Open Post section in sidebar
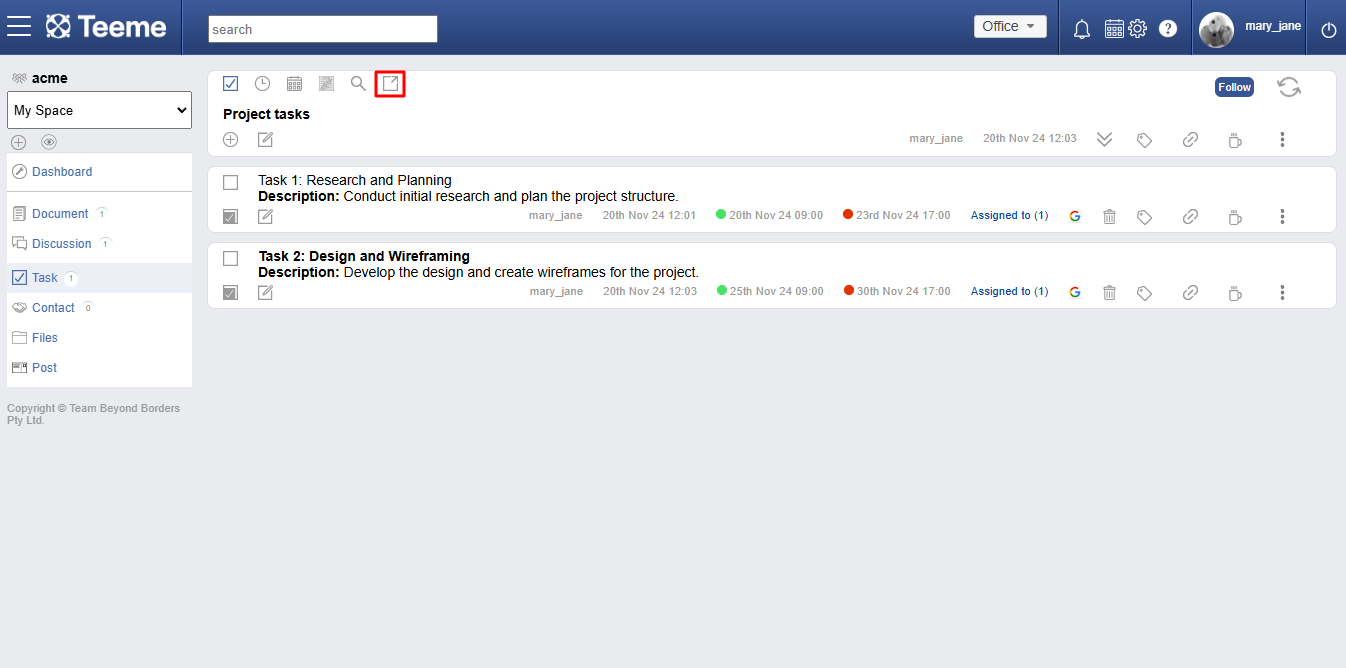1346x668 pixels. (x=44, y=368)
